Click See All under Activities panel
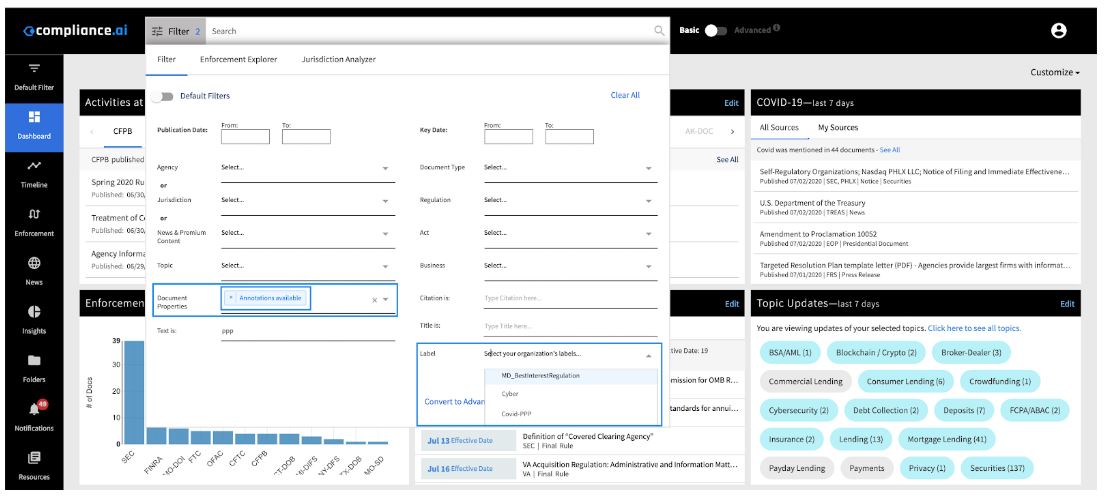1105x498 pixels. [x=727, y=160]
